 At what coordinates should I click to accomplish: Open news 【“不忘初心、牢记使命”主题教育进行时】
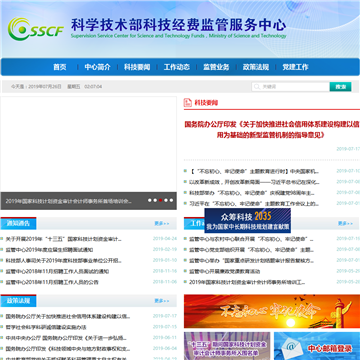[254, 171]
